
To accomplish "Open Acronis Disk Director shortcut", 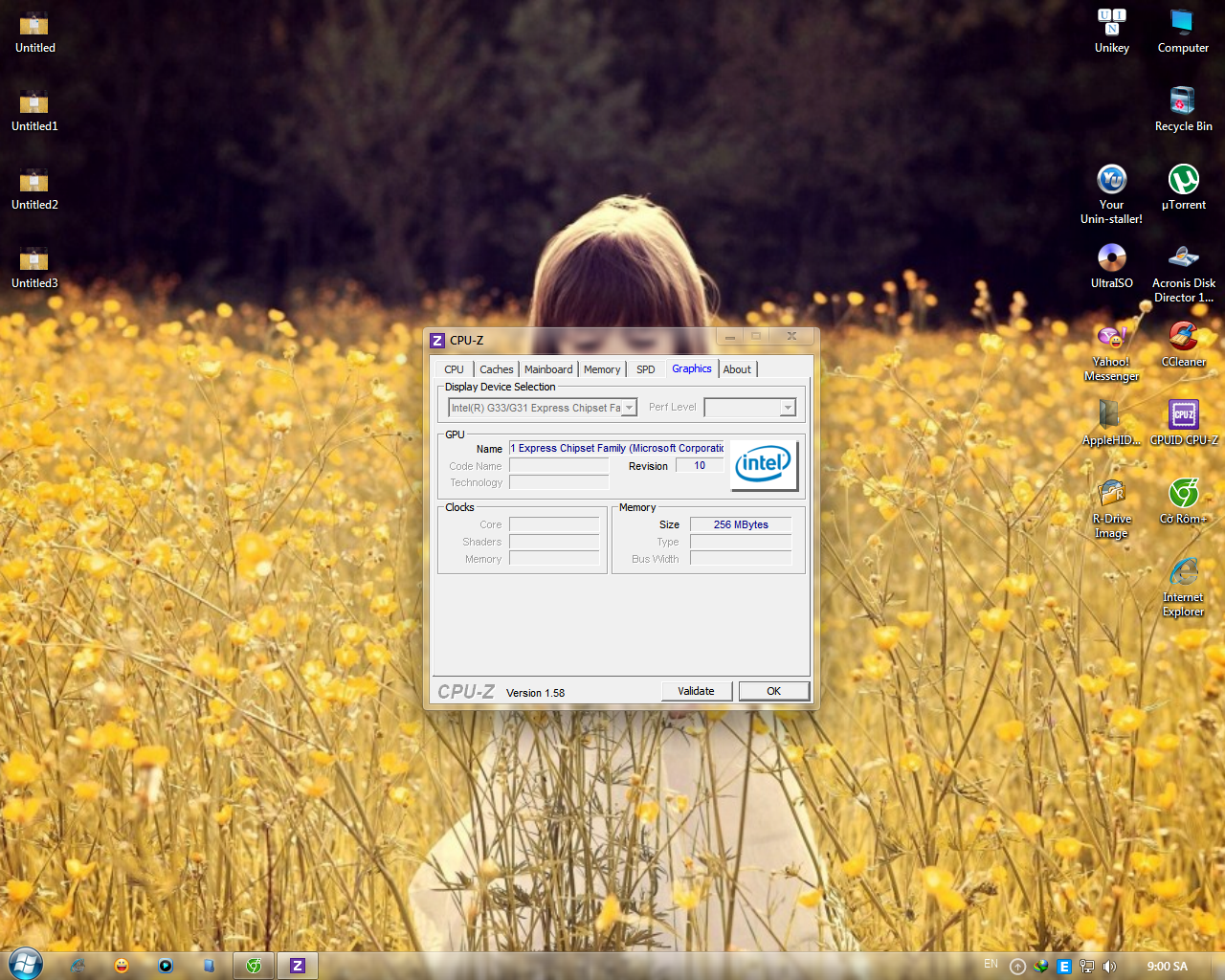I will pos(1184,273).
